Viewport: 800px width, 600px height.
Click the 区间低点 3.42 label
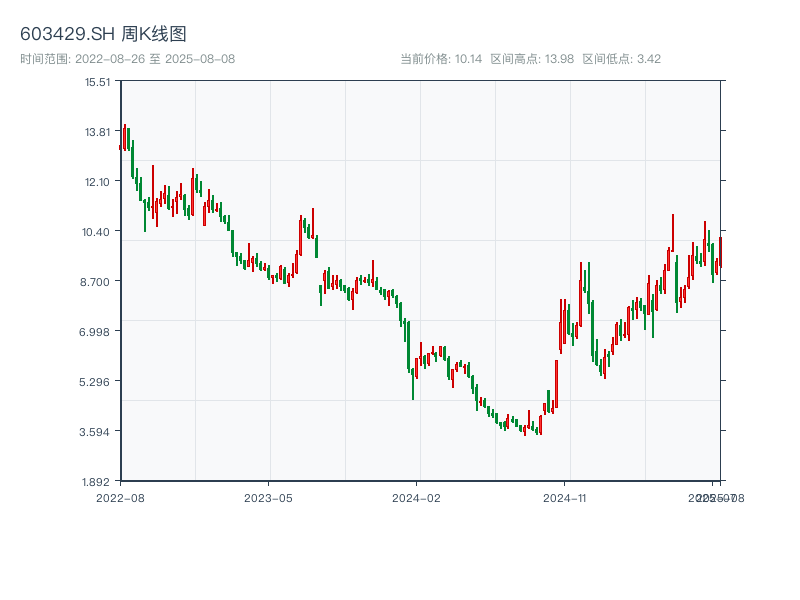click(x=621, y=59)
